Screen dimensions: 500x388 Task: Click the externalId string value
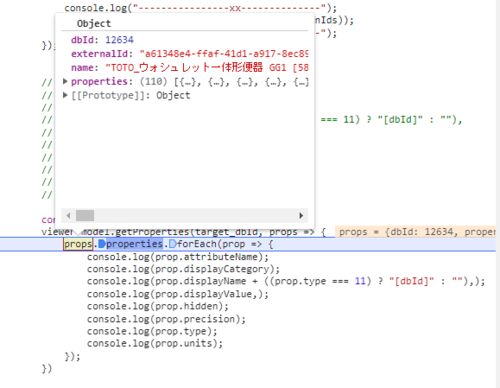pos(224,54)
